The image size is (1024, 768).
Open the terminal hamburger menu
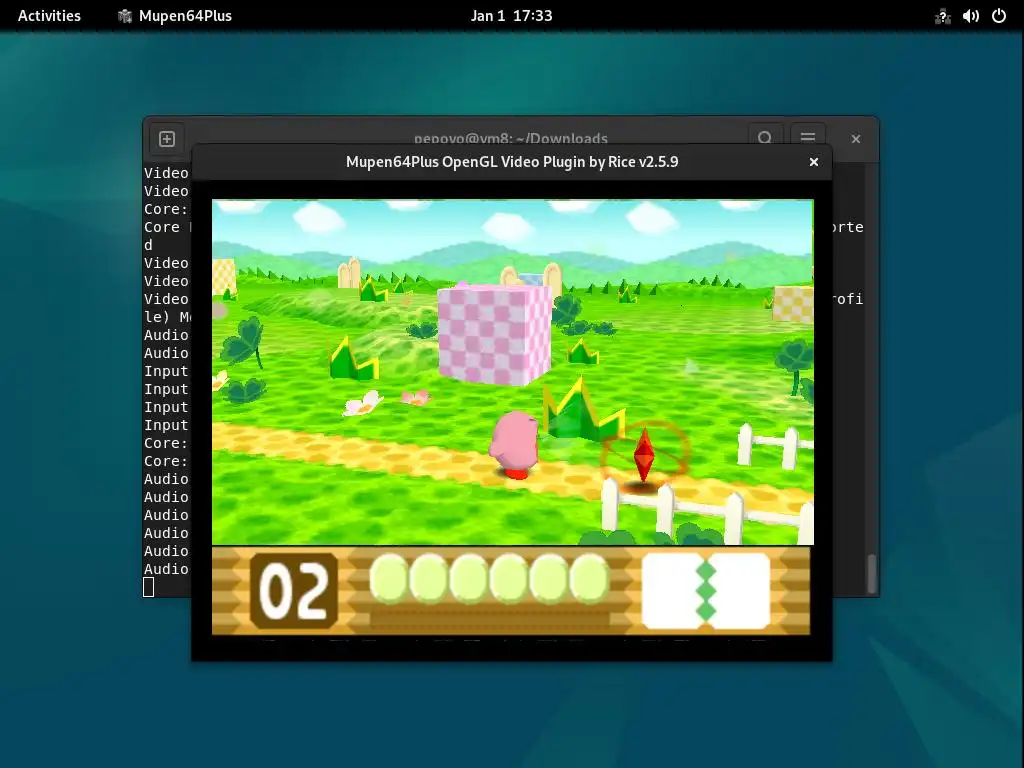808,138
